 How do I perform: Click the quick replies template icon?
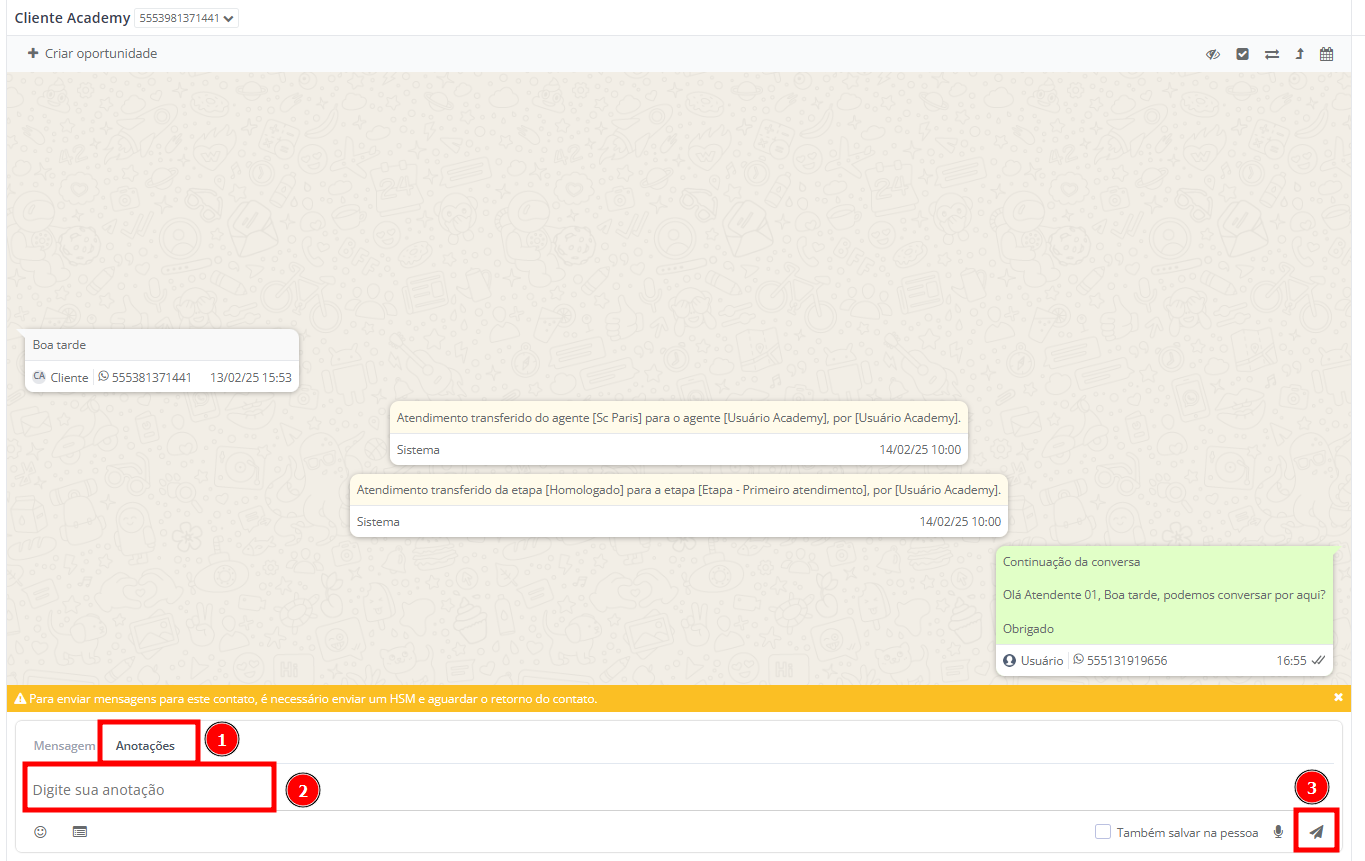tap(80, 831)
